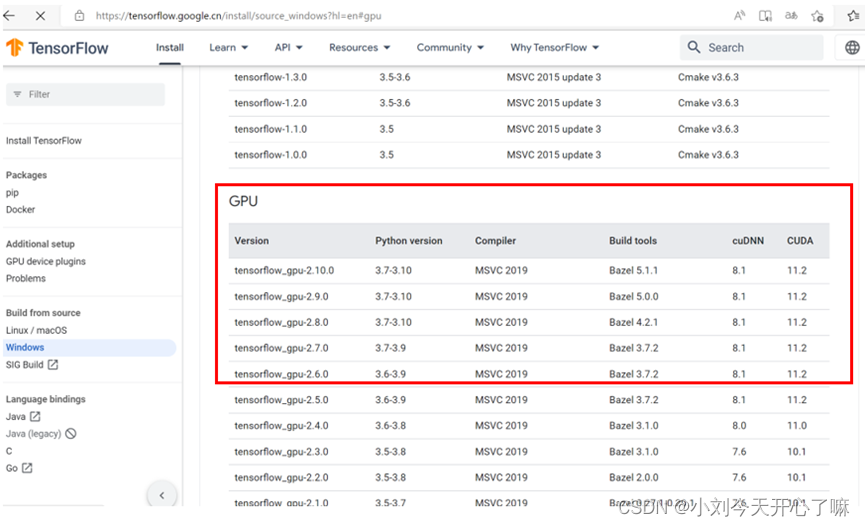The width and height of the screenshot is (865, 526).
Task: Click the GPU section heading
Action: point(243,201)
